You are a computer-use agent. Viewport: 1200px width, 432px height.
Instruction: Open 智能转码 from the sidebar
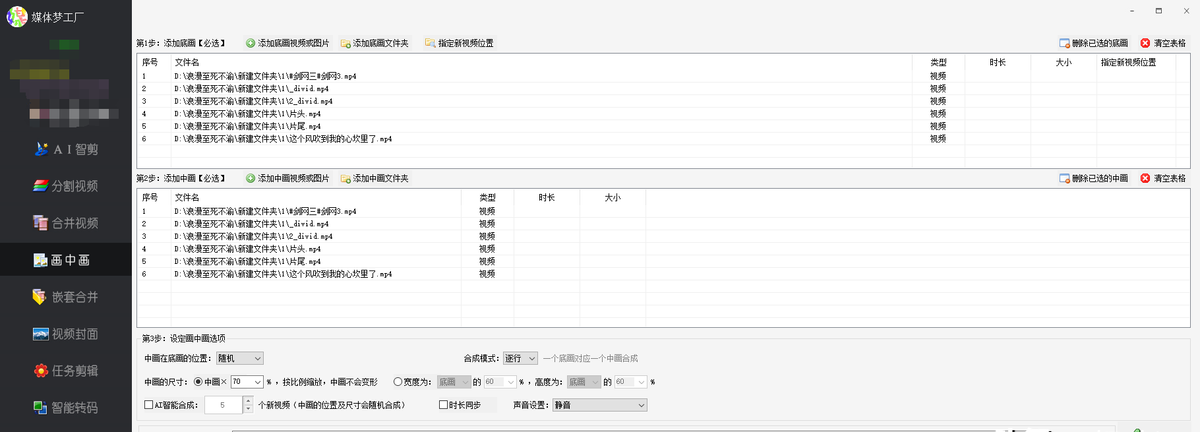66,407
